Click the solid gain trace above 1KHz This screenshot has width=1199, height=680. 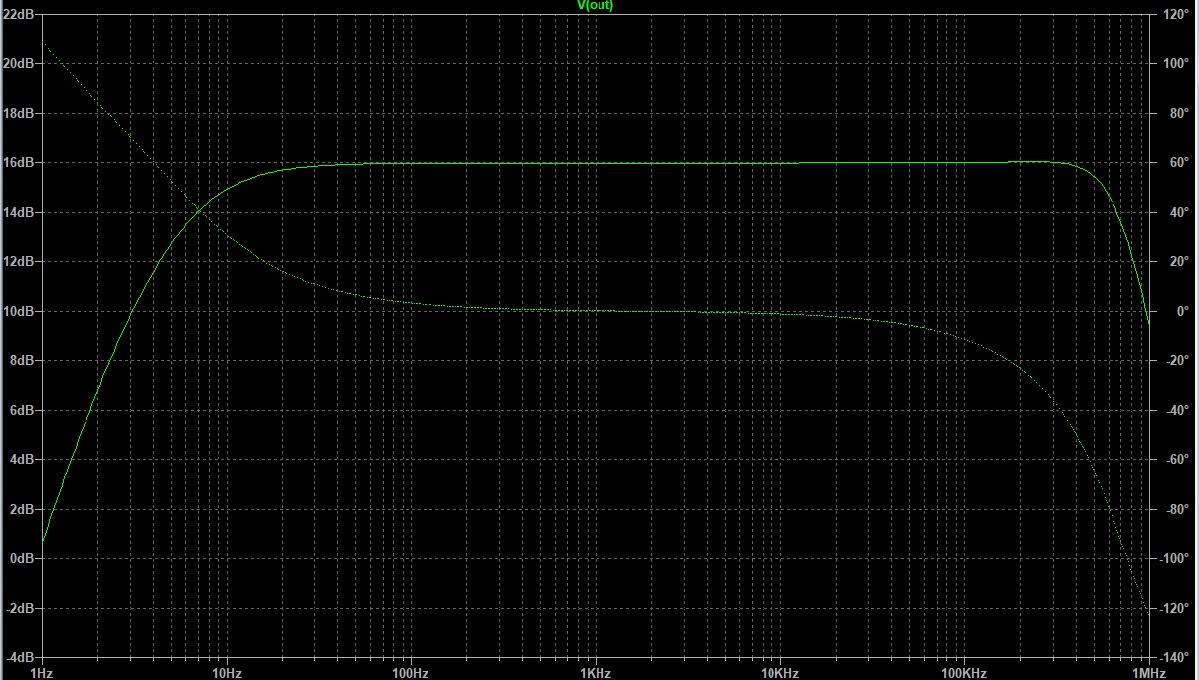(595, 163)
